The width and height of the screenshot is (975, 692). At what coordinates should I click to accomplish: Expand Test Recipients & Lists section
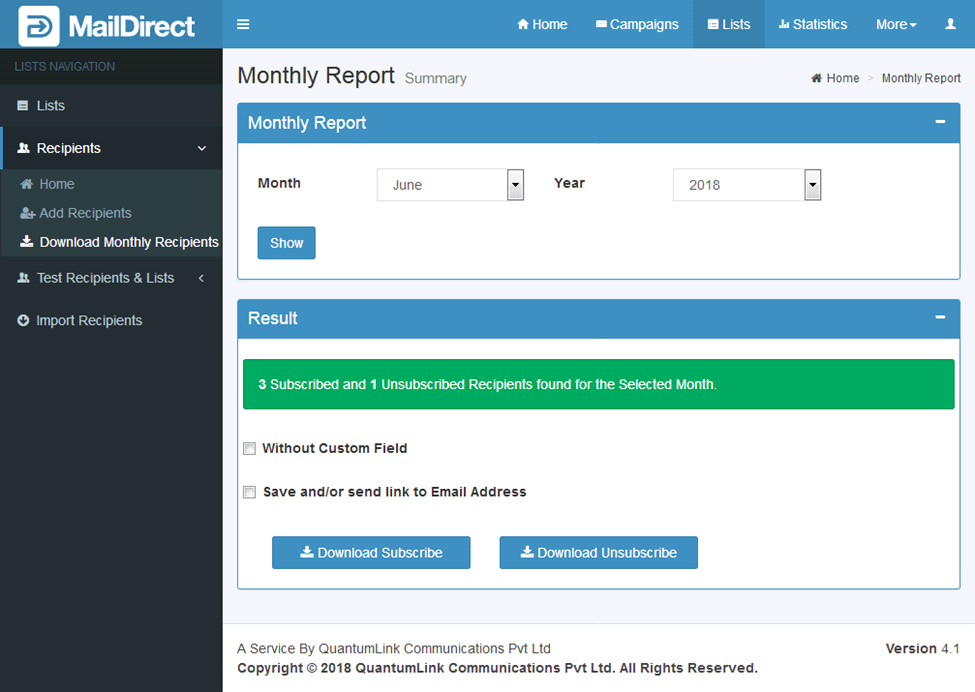click(105, 278)
